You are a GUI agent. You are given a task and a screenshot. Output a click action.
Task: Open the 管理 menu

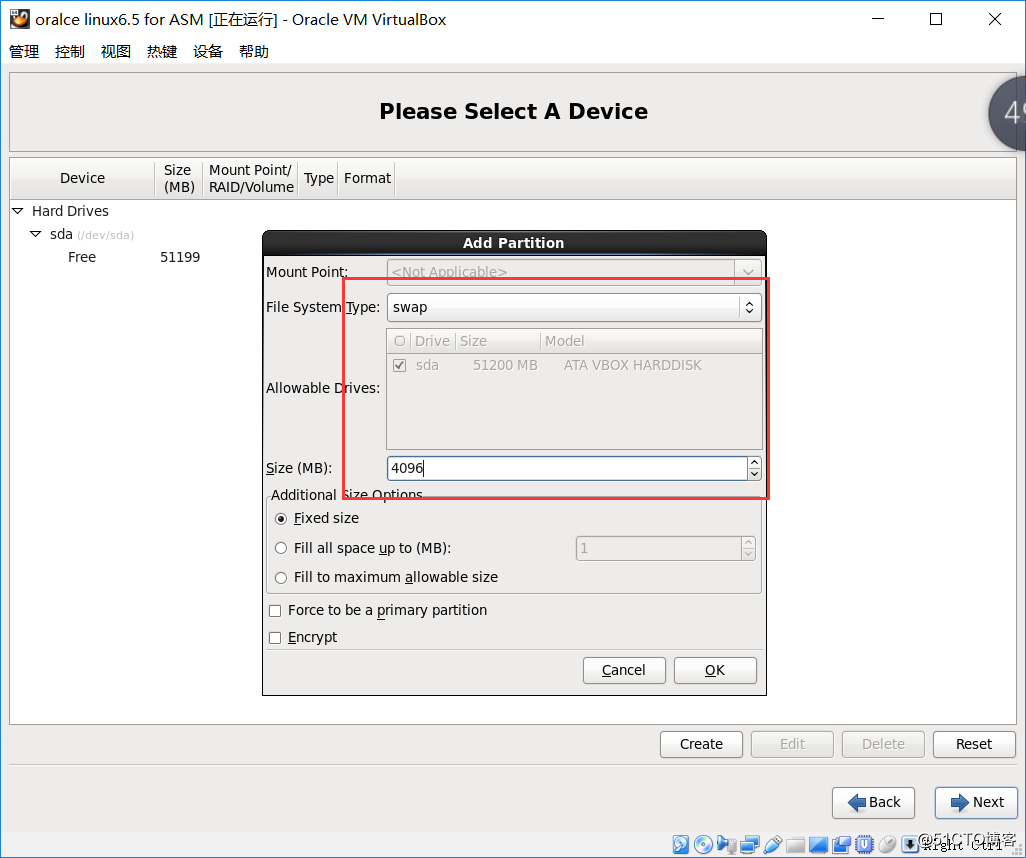coord(24,52)
